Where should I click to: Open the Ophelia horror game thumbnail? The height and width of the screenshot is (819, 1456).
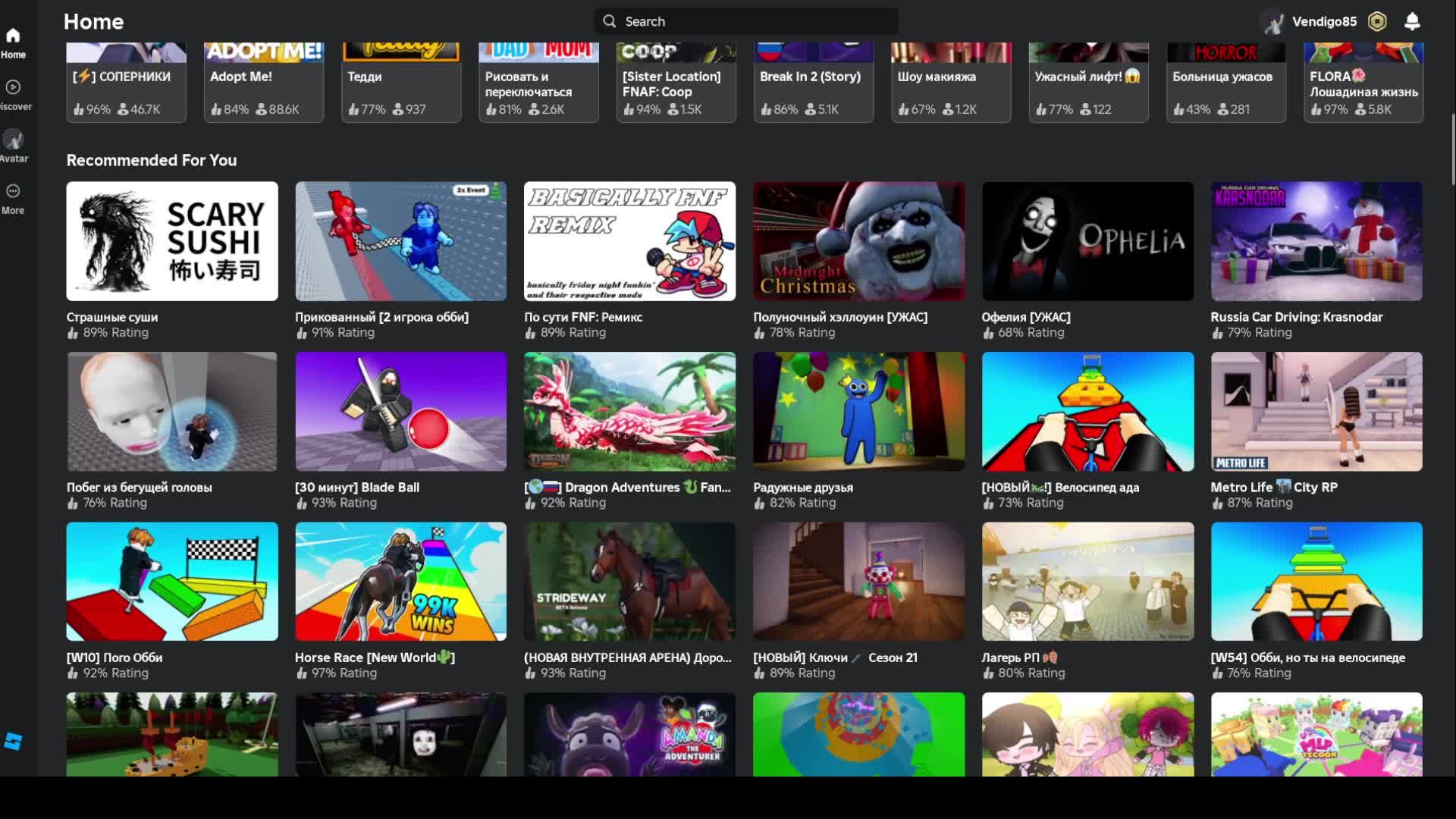pos(1087,241)
